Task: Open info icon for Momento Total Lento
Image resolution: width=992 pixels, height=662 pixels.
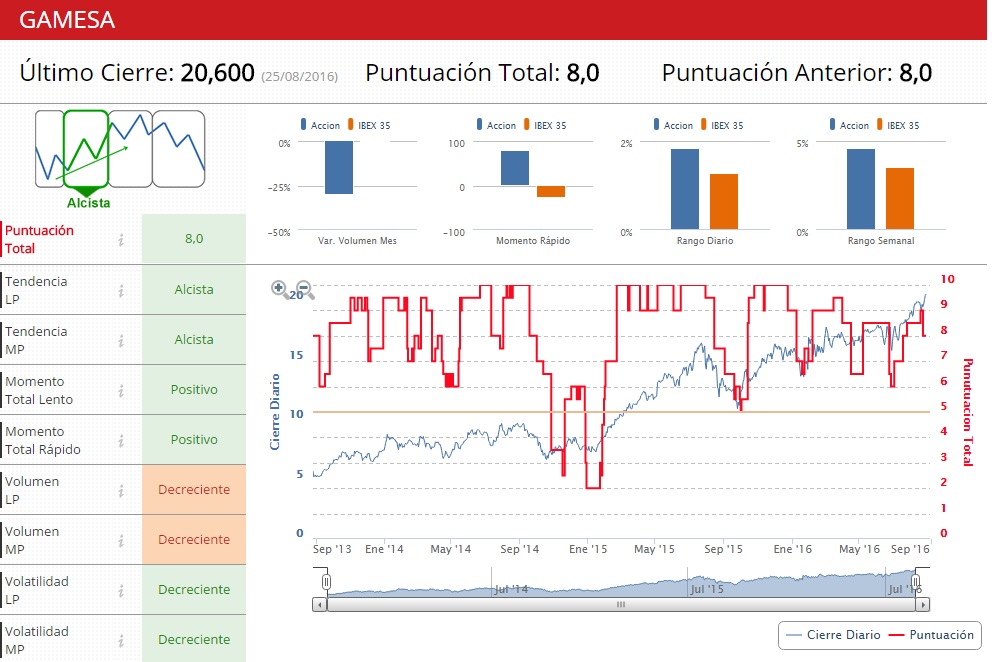Action: point(121,390)
